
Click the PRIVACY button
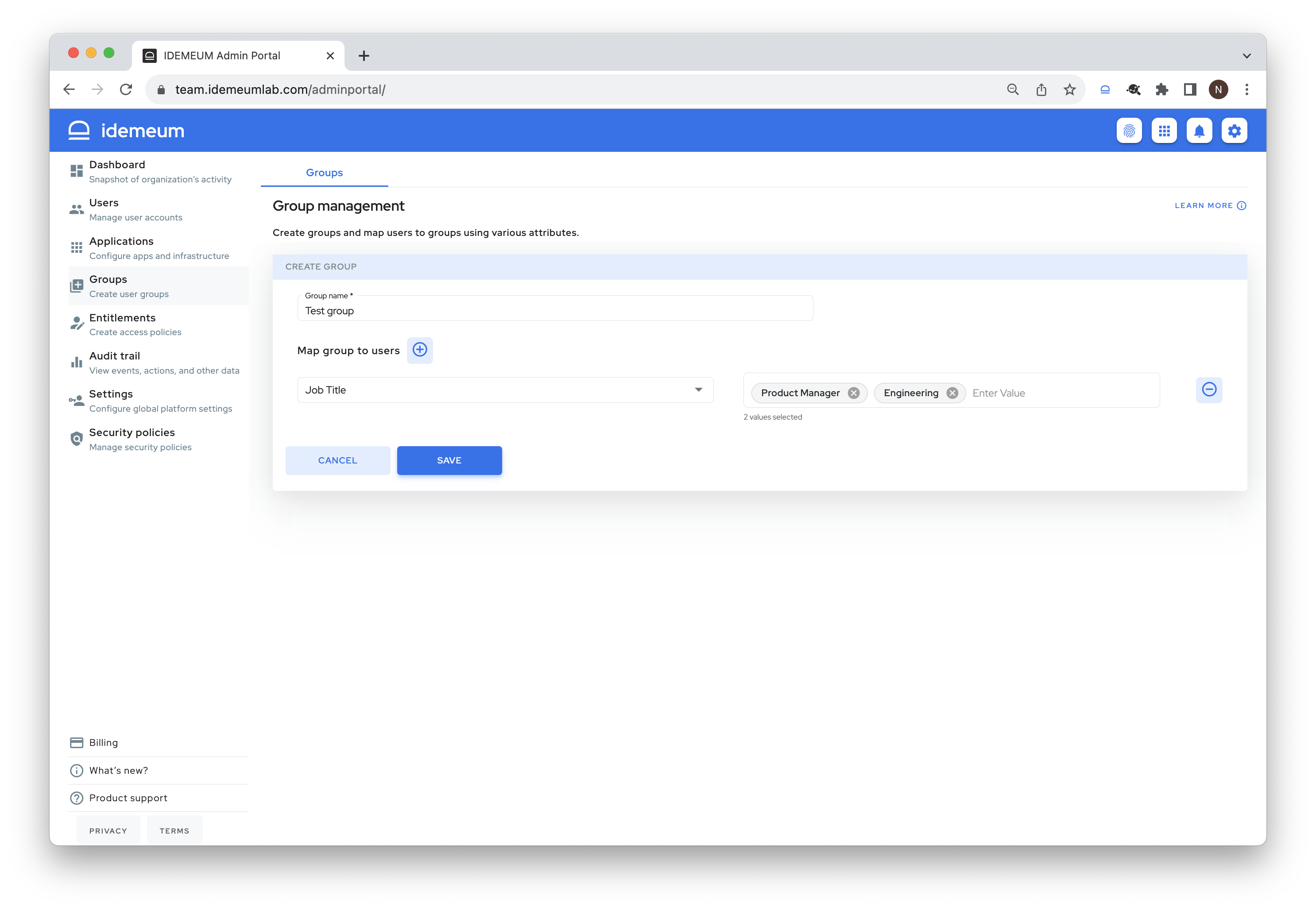[x=108, y=830]
